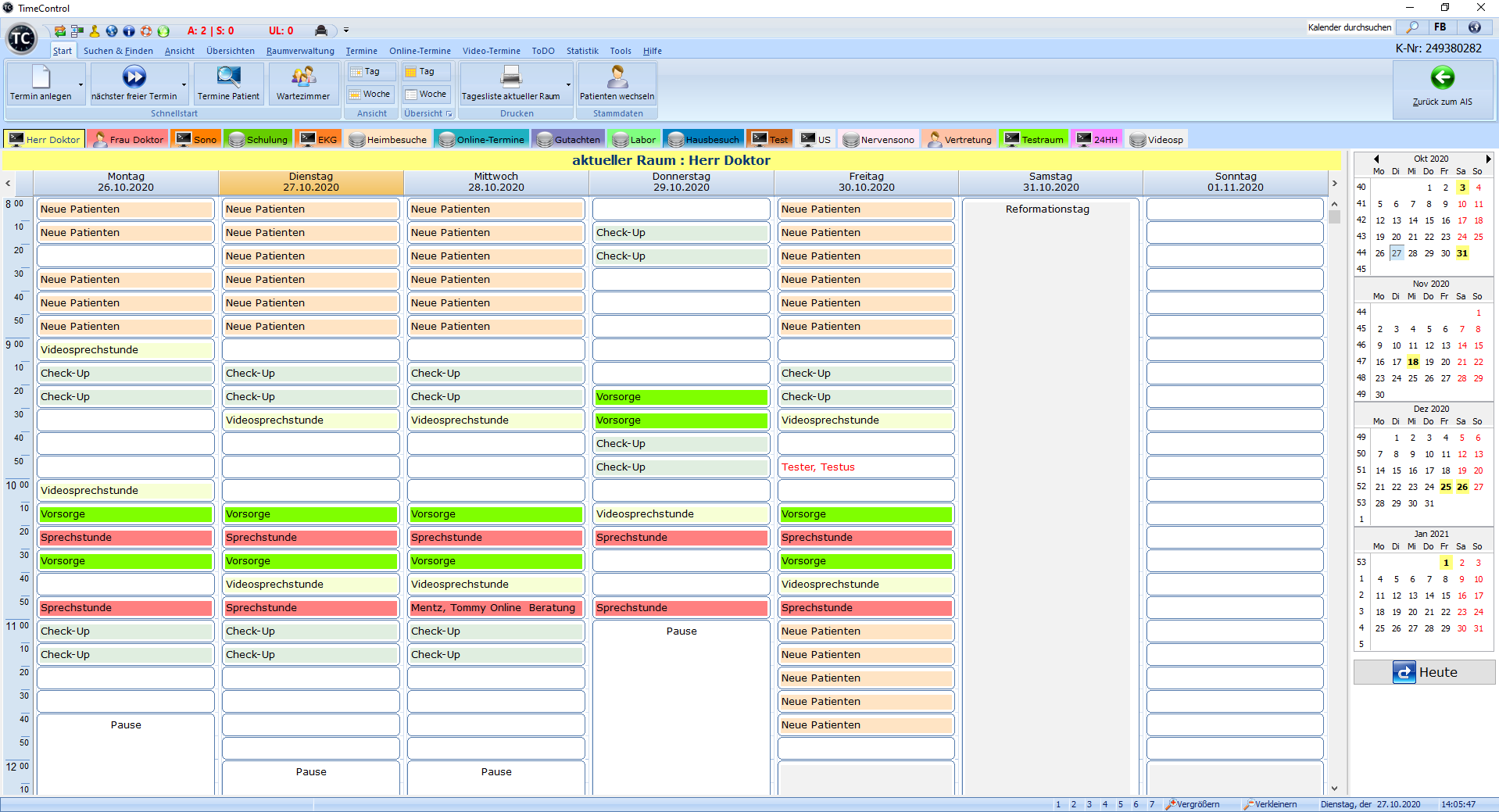Open the Tagesliste aktueller Raum dropdown arrow

coord(568,85)
